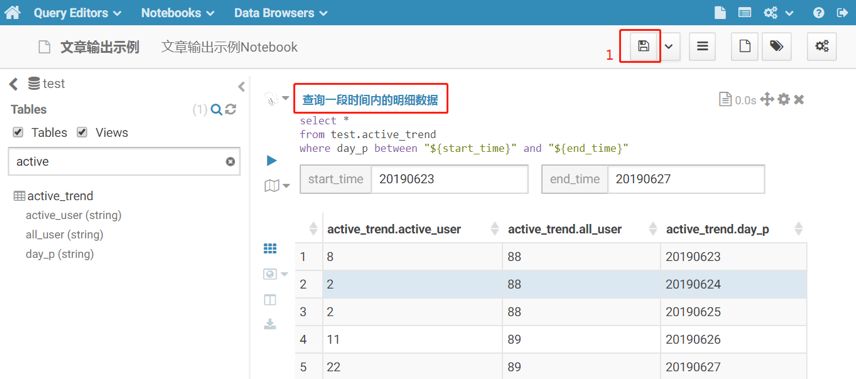This screenshot has width=856, height=379.
Task: Open the hamburger list menu button
Action: click(x=703, y=46)
